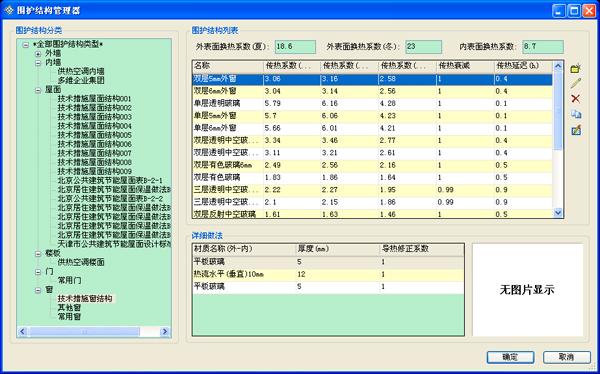Screen dimensions: 600x374
Task: Select 其他窗 tree item
Action: click(x=69, y=308)
